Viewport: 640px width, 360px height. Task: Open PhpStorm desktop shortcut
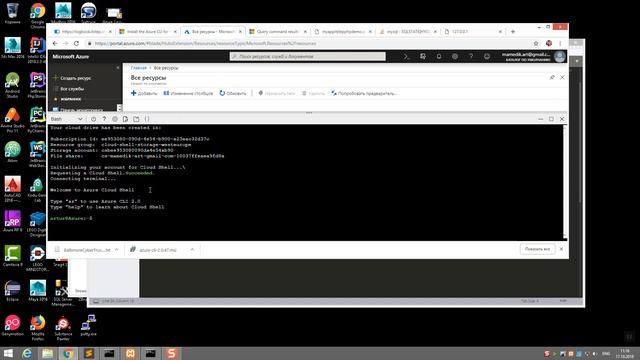point(37,85)
